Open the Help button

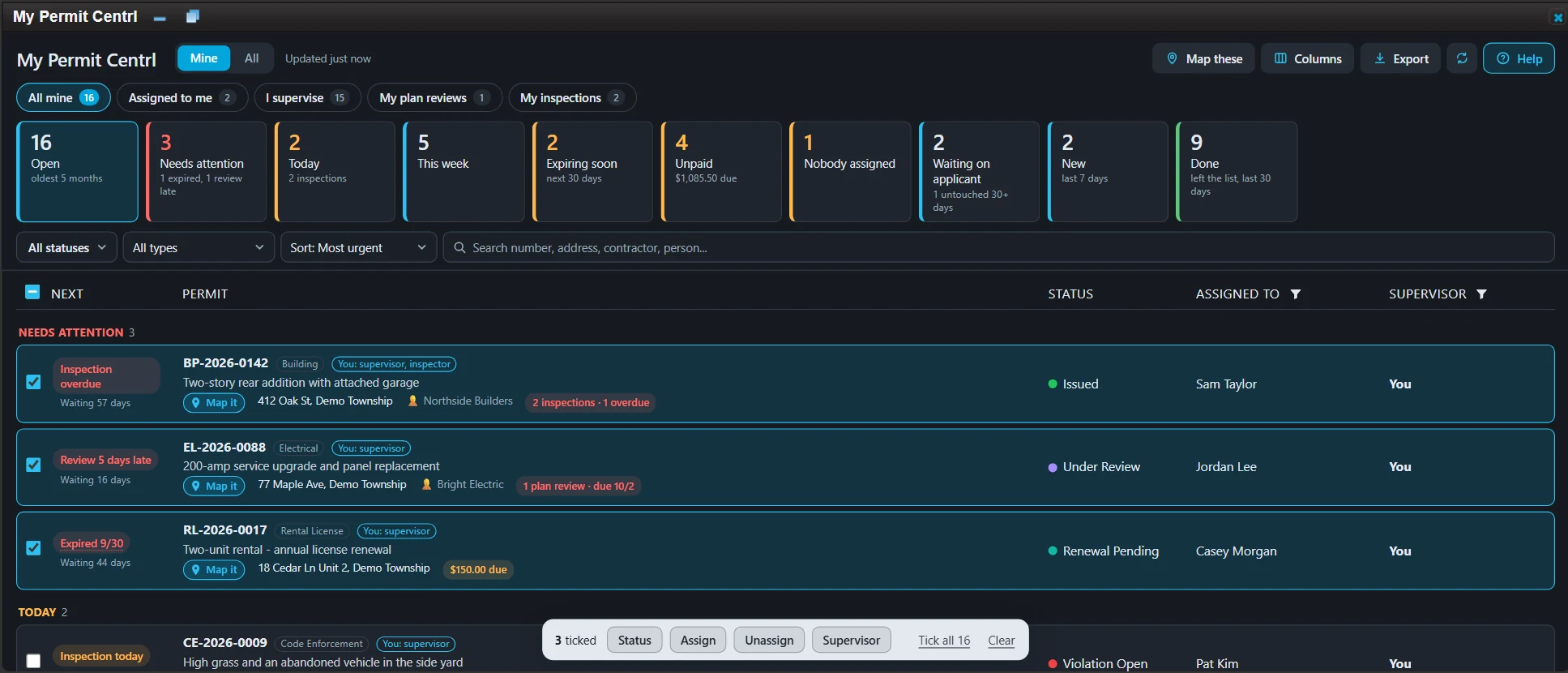tap(1519, 58)
